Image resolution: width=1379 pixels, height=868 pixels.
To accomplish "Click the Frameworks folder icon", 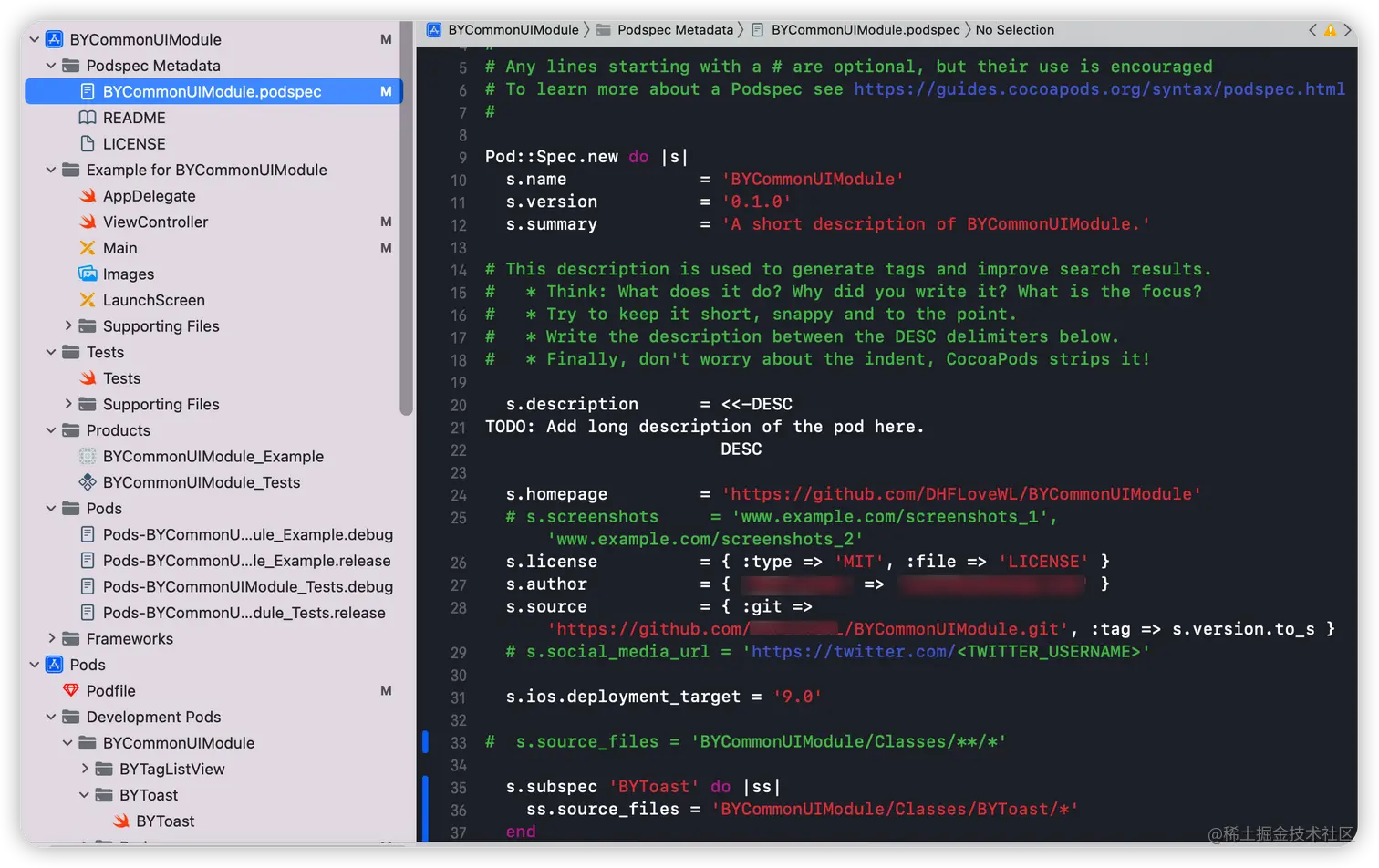I will 71,638.
